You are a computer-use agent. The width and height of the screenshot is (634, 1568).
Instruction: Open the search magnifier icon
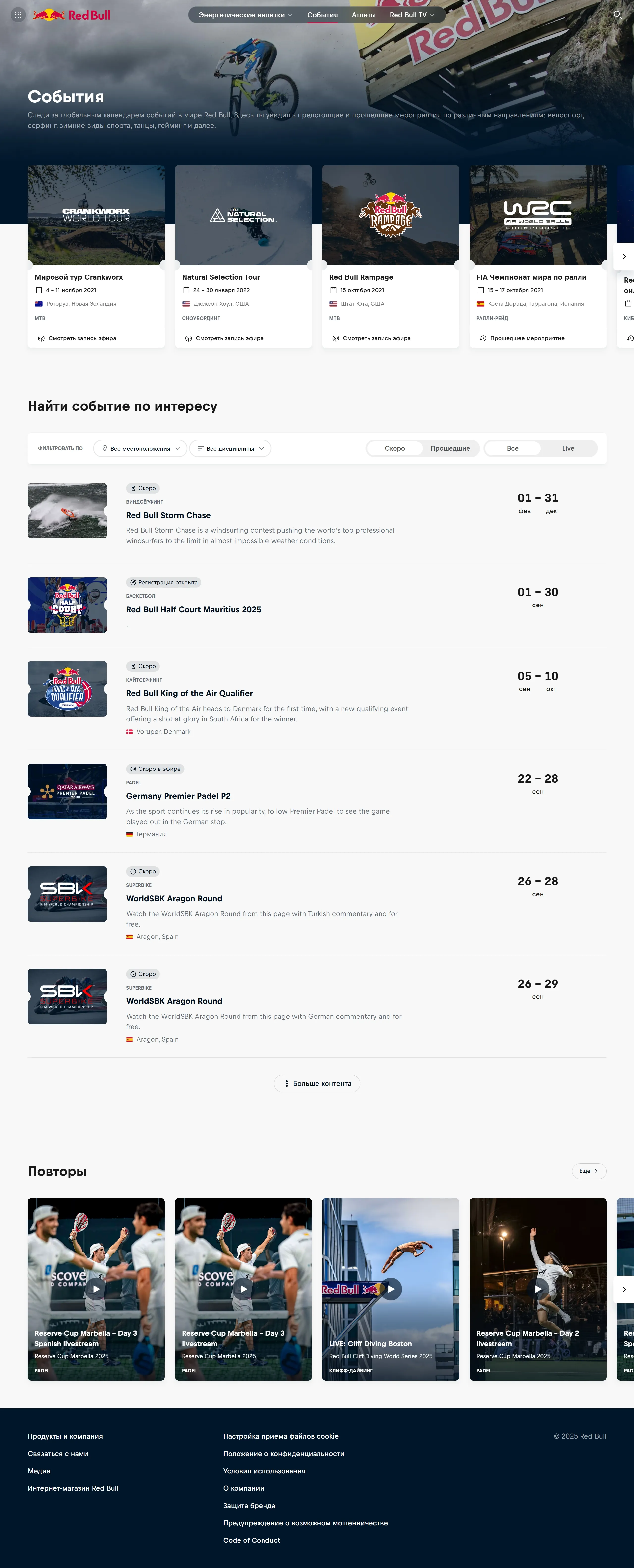coord(617,15)
